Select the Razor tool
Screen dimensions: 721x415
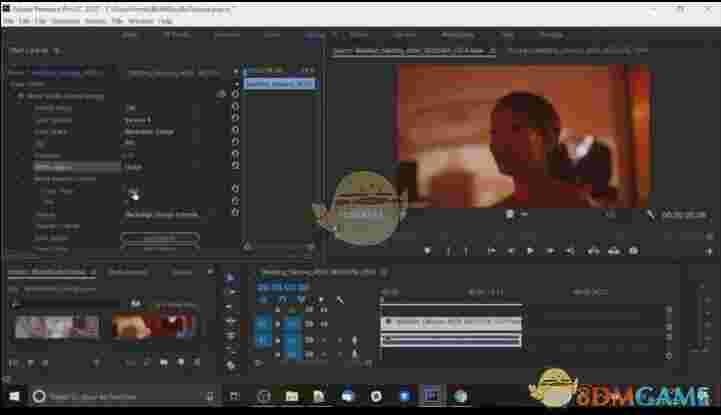[x=231, y=321]
